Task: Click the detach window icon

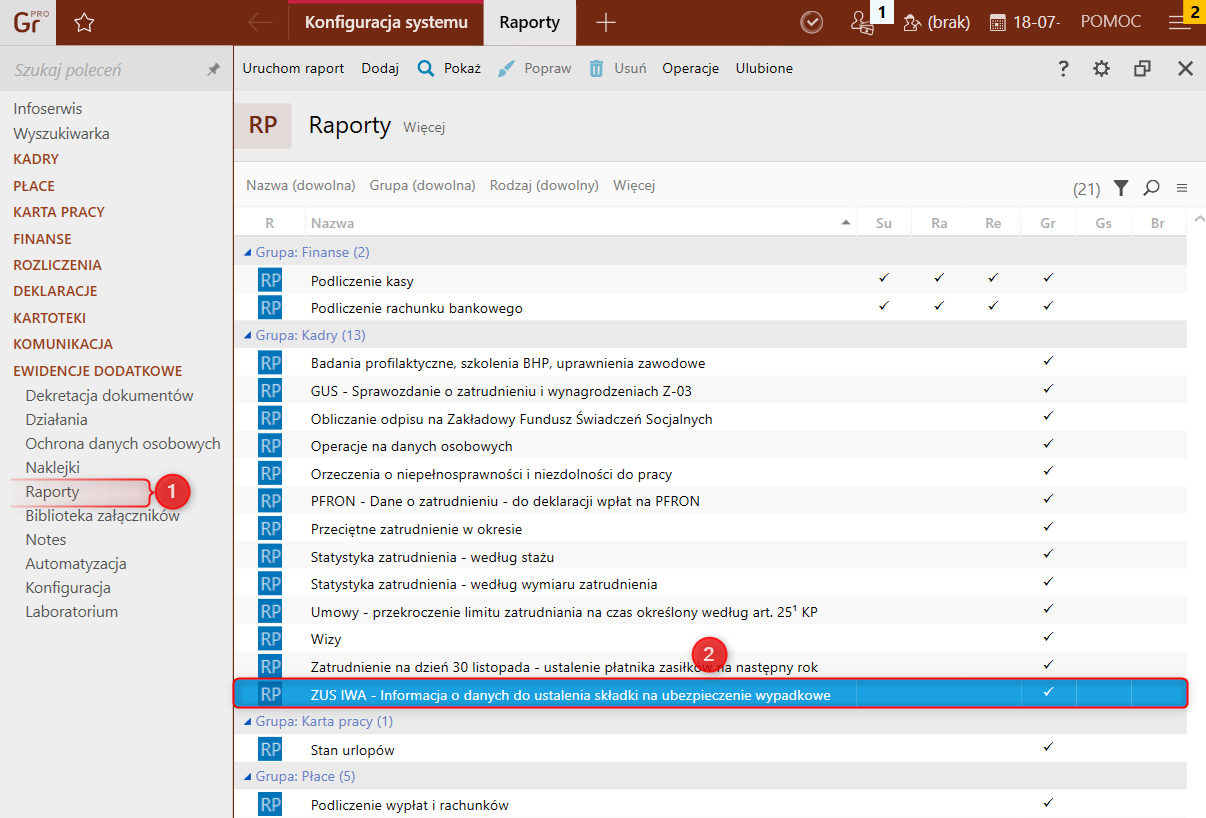Action: [1142, 68]
